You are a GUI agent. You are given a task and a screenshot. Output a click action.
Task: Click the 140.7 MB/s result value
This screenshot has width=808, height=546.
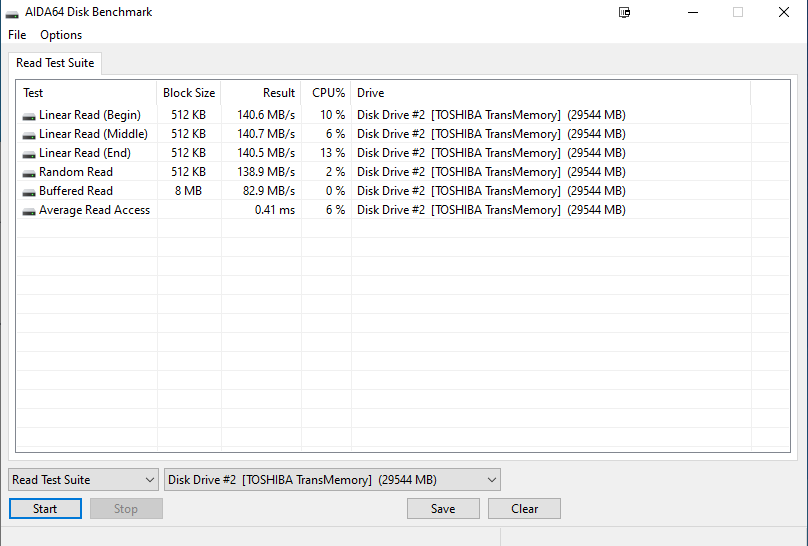[x=266, y=134]
